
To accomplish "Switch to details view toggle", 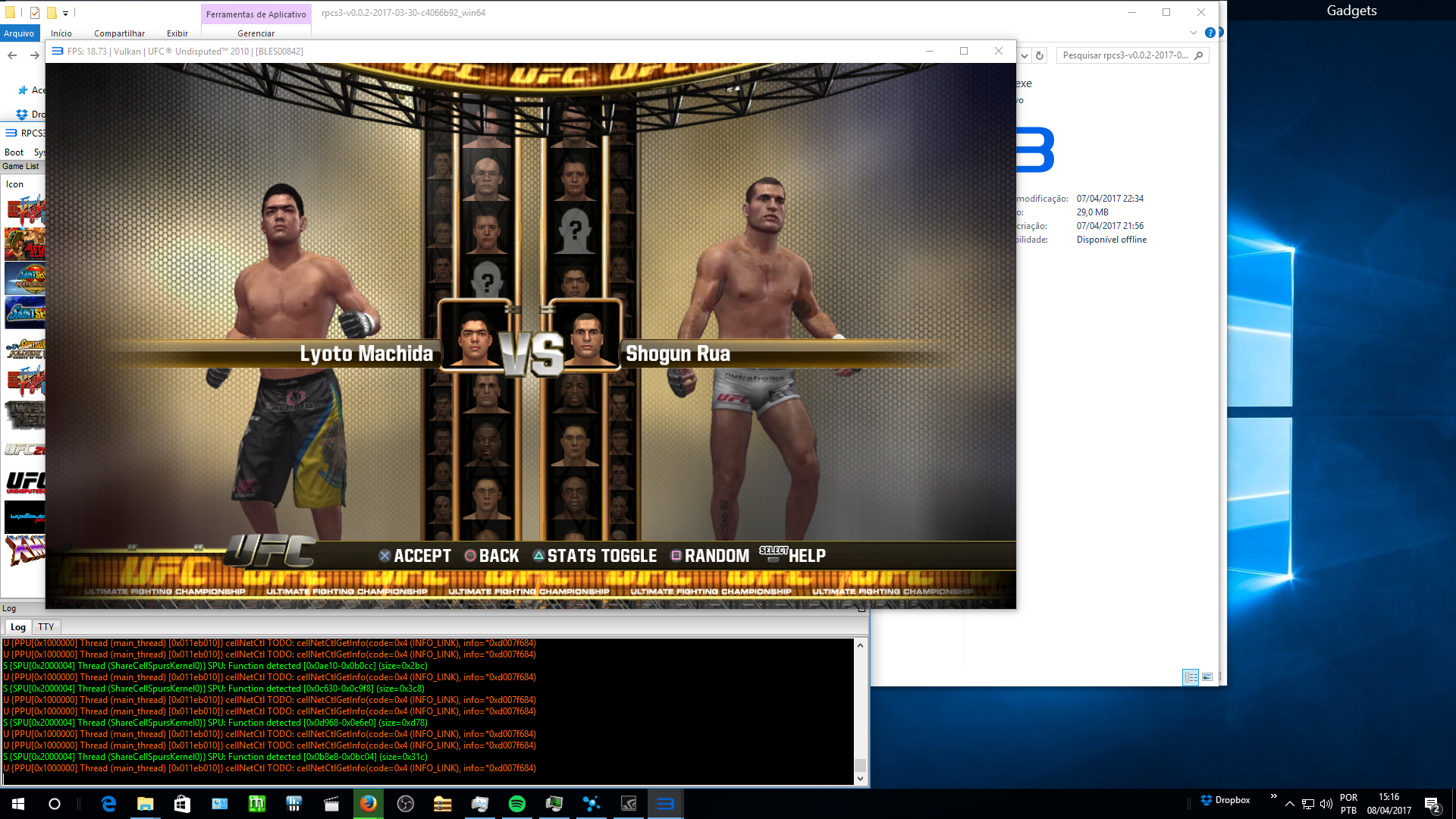I will 1191,676.
